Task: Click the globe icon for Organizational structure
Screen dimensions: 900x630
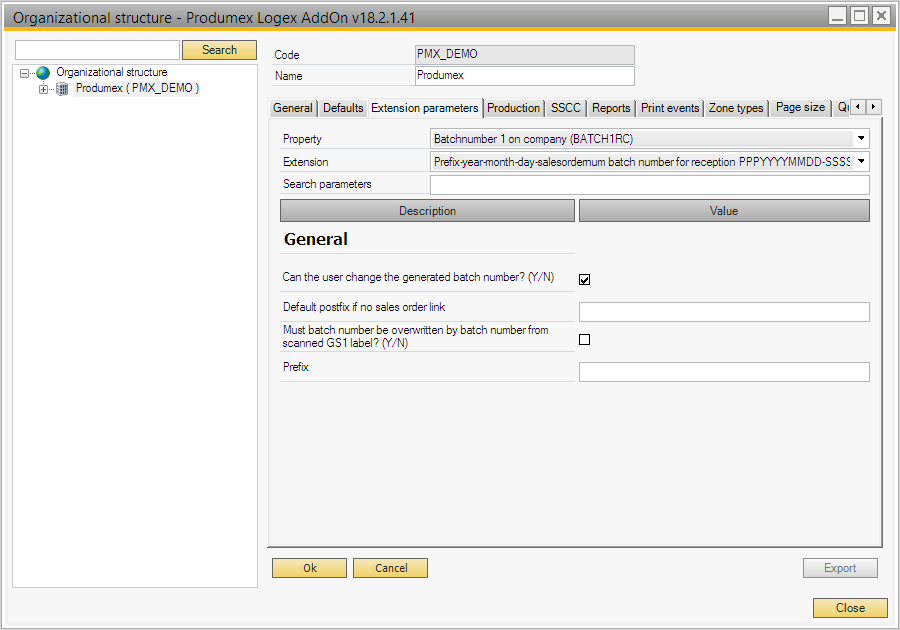Action: 43,73
